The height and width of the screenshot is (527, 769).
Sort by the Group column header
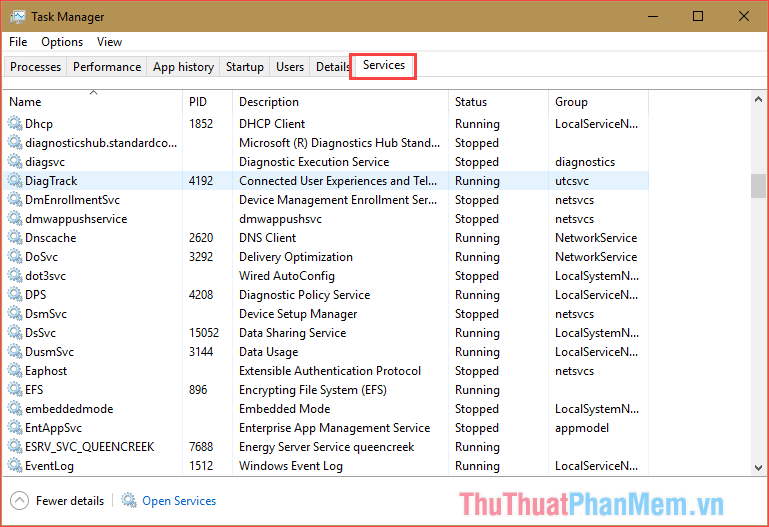[598, 101]
